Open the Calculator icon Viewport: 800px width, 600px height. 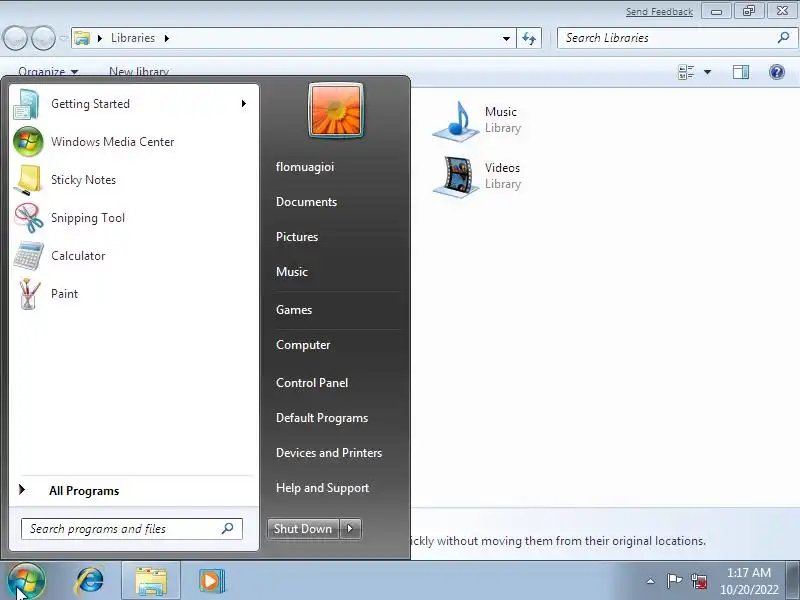[x=29, y=256]
